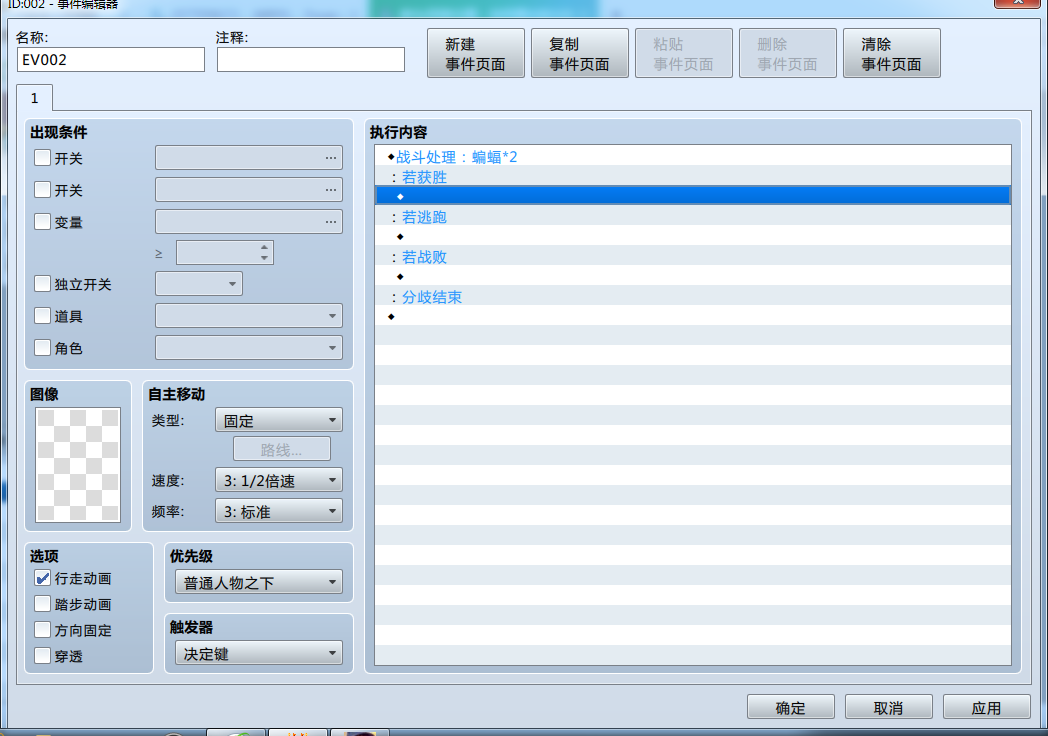1048x736 pixels.
Task: Expand the 优先级 dropdown 普通人物之下
Action: click(x=259, y=582)
